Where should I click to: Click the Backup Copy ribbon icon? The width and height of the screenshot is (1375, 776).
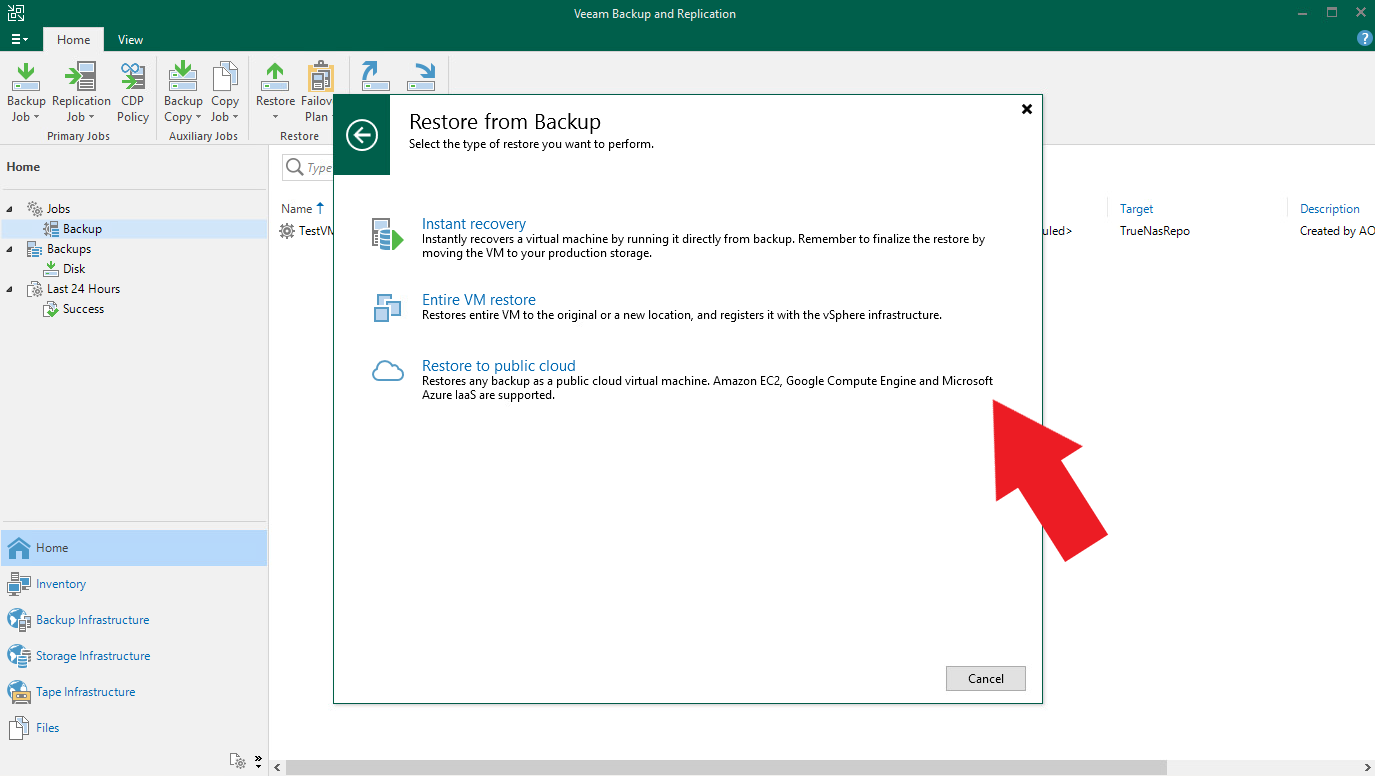(183, 76)
